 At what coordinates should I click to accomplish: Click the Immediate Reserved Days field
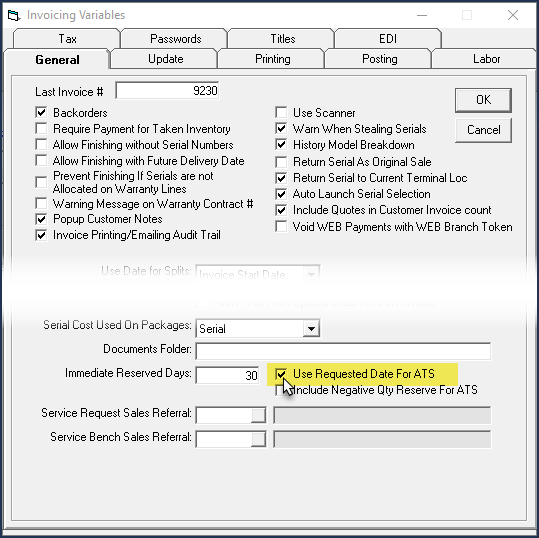[x=227, y=375]
